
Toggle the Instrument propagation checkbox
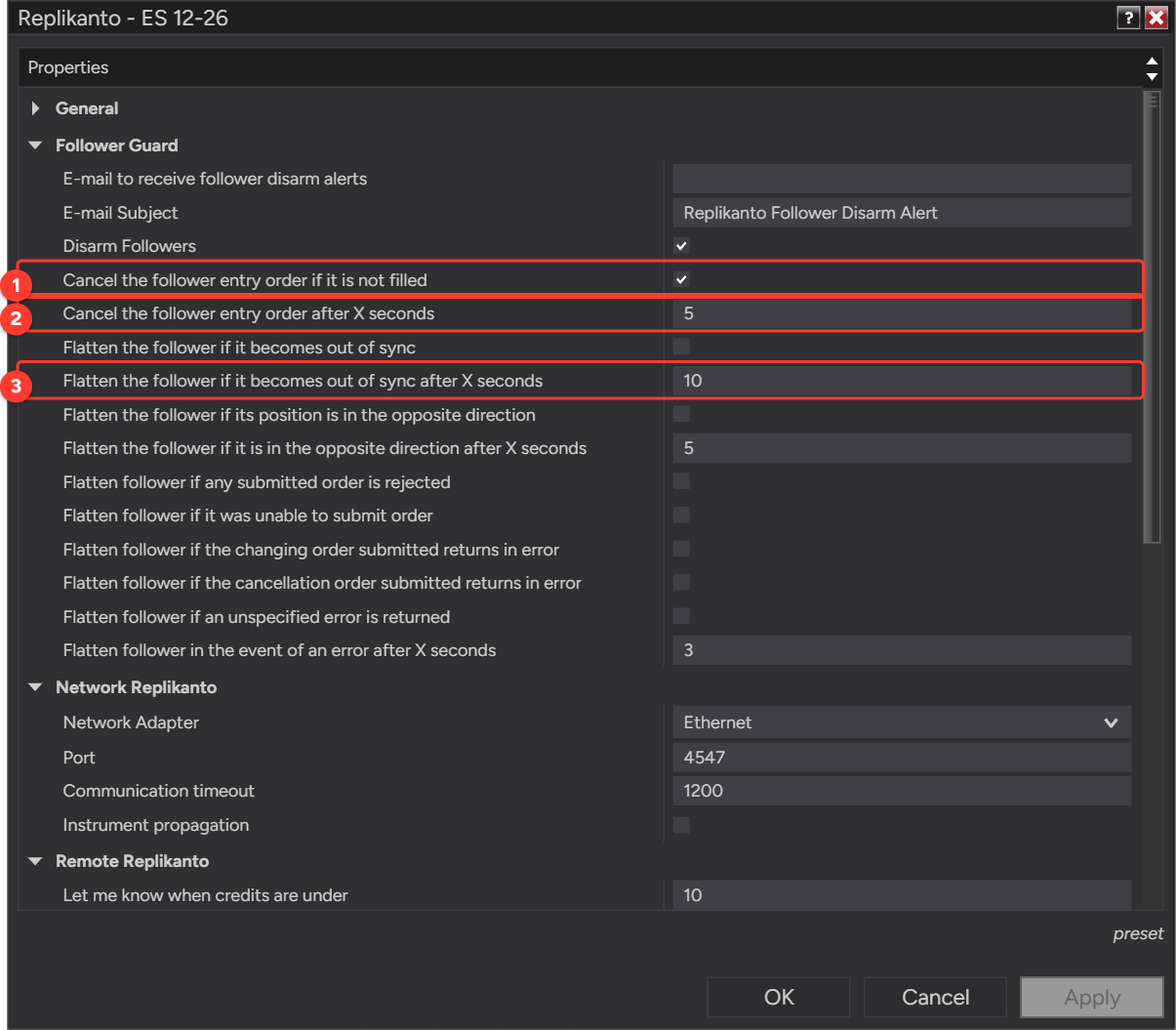[681, 825]
